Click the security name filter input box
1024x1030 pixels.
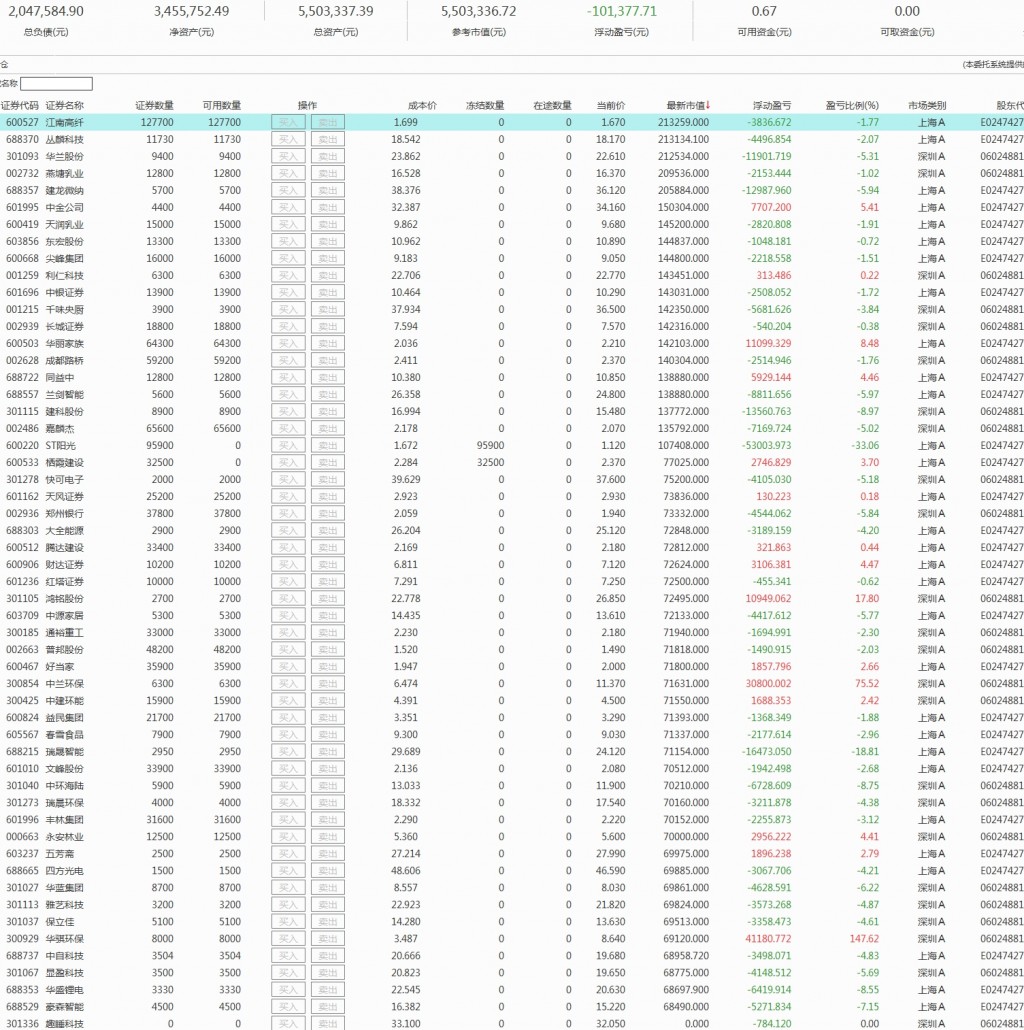(56, 83)
